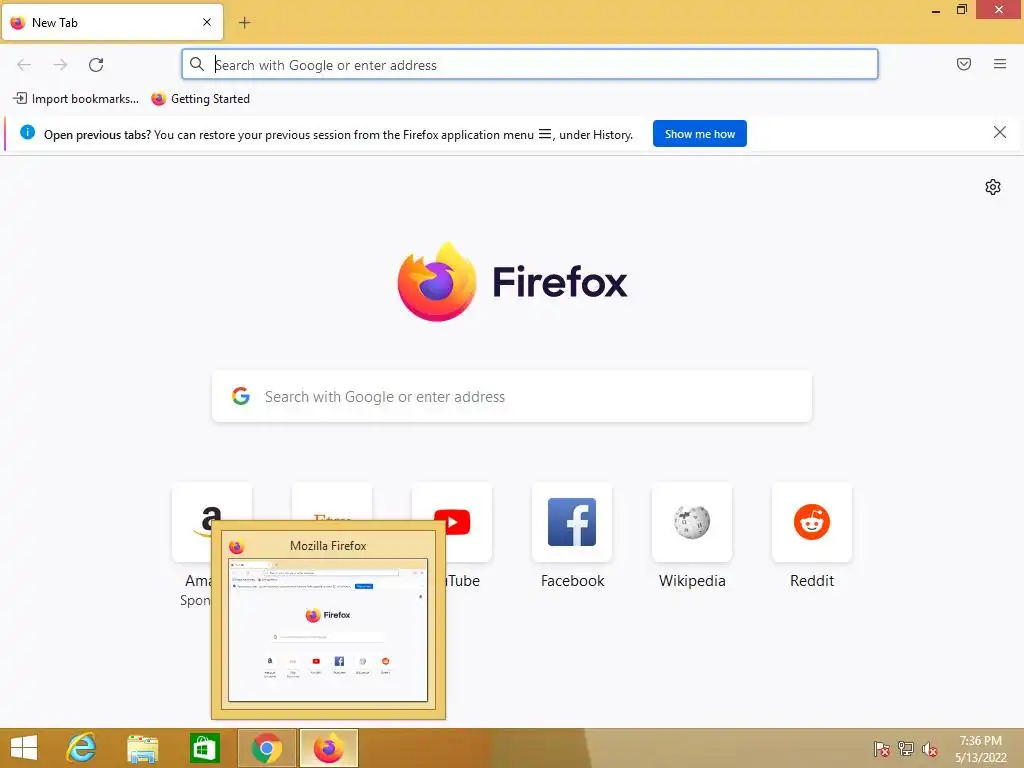Click the address bar search magnifier icon
This screenshot has width=1024, height=768.
tap(197, 64)
